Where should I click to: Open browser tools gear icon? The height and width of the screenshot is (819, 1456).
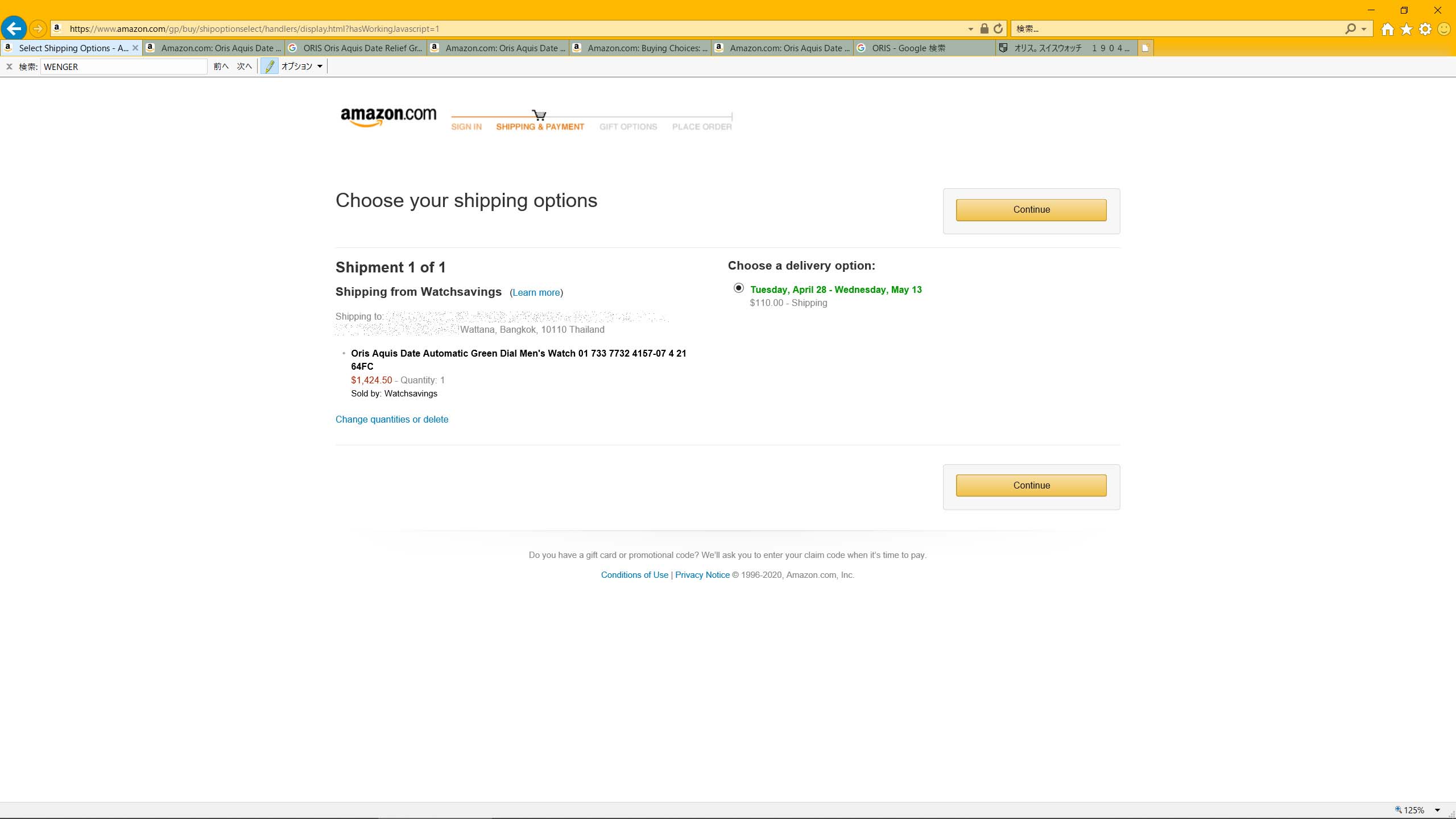coord(1425,29)
